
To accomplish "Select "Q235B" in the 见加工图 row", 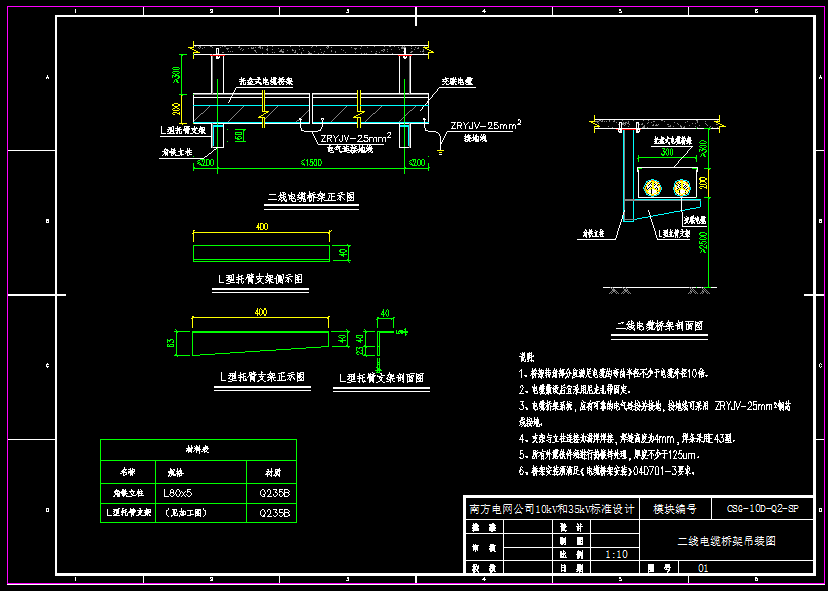I will pyautogui.click(x=274, y=513).
